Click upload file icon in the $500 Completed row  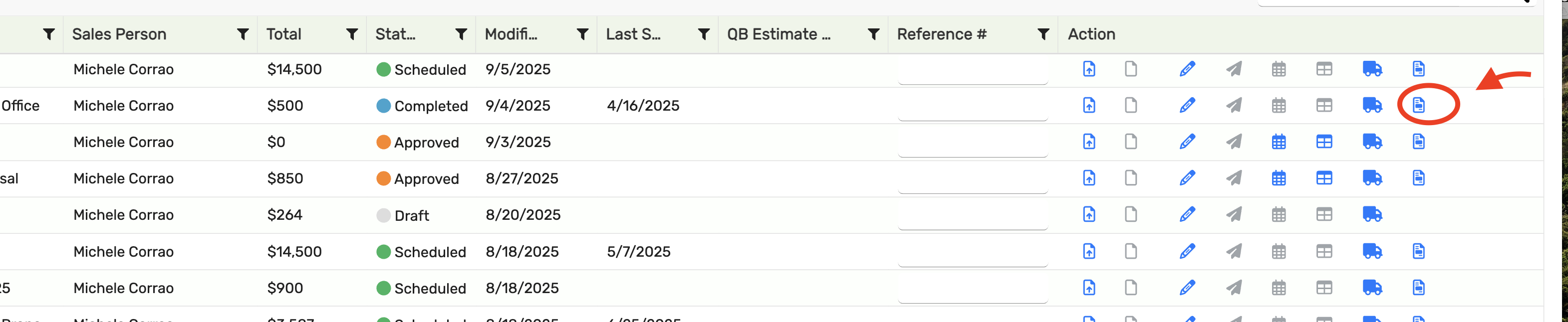pyautogui.click(x=1089, y=105)
